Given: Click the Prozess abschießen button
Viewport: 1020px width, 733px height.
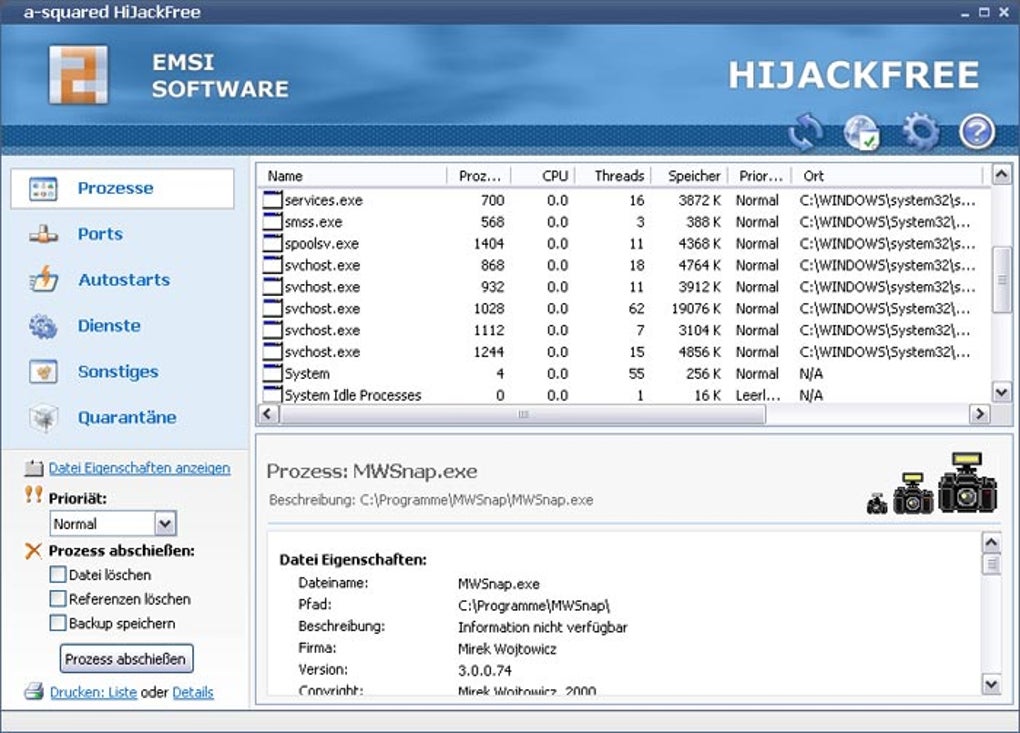Looking at the screenshot, I should click(x=126, y=659).
